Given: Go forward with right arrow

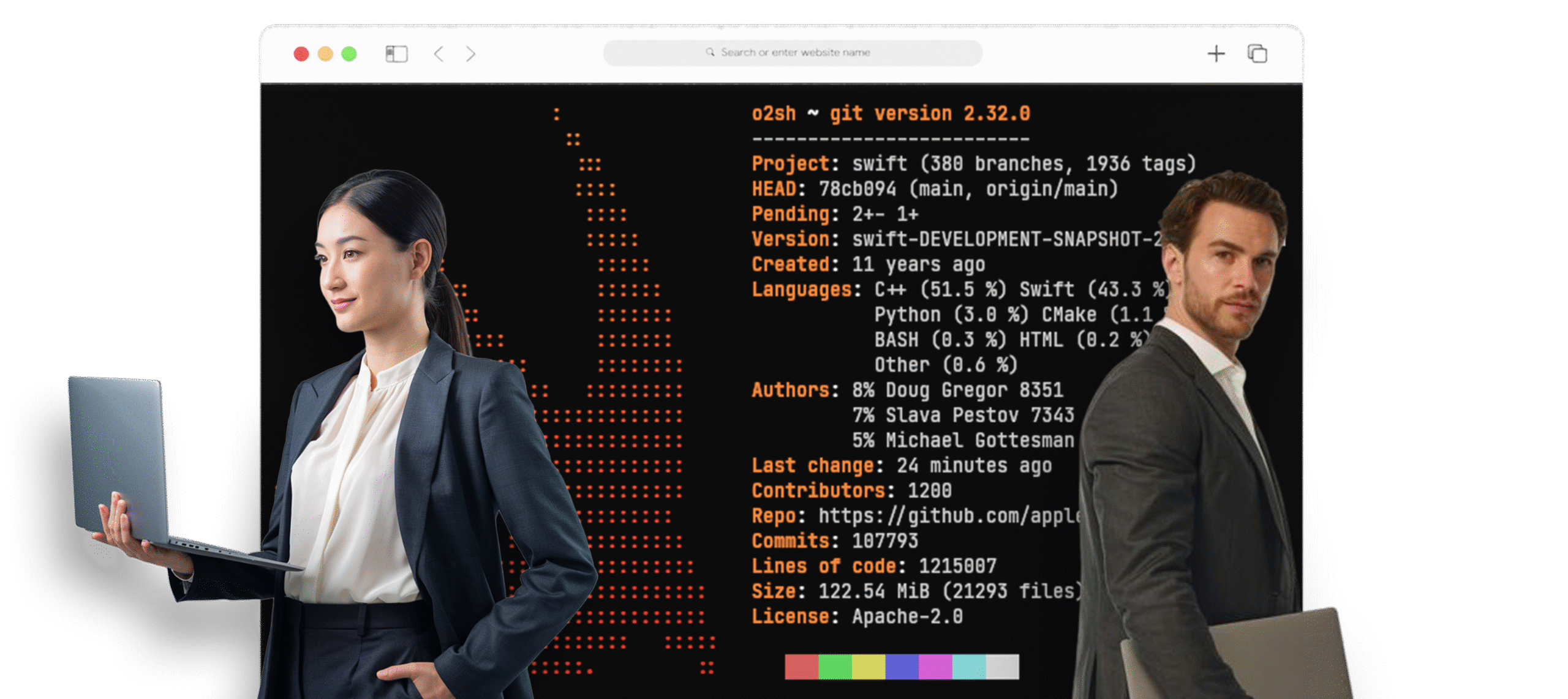Looking at the screenshot, I should 470,54.
